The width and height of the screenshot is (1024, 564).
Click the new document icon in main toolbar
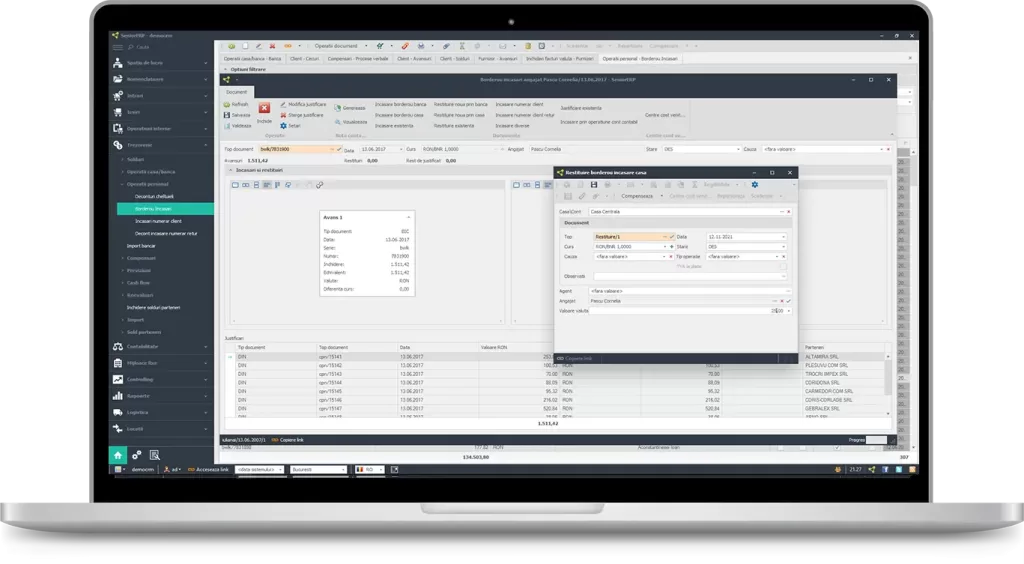(x=246, y=46)
